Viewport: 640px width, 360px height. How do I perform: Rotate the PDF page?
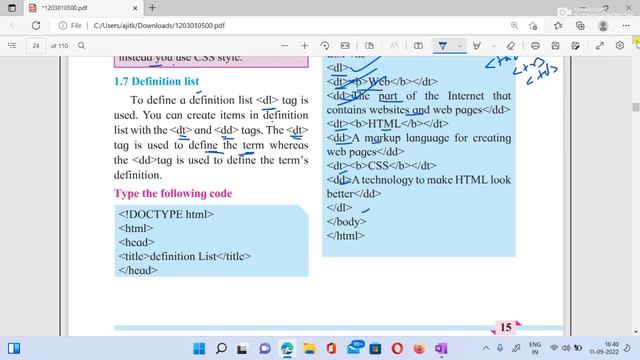coord(325,46)
